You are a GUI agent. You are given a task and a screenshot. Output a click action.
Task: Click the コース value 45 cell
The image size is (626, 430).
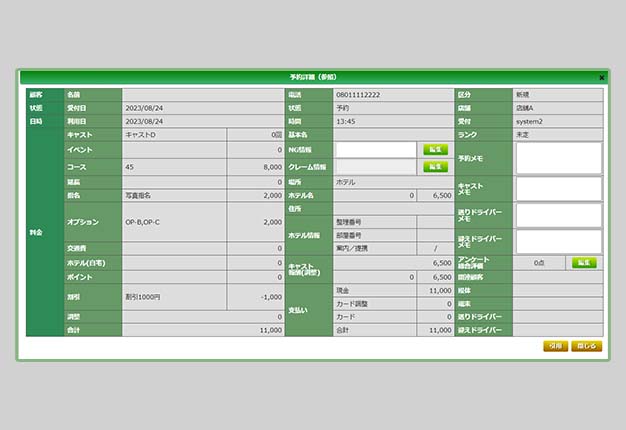coord(174,167)
